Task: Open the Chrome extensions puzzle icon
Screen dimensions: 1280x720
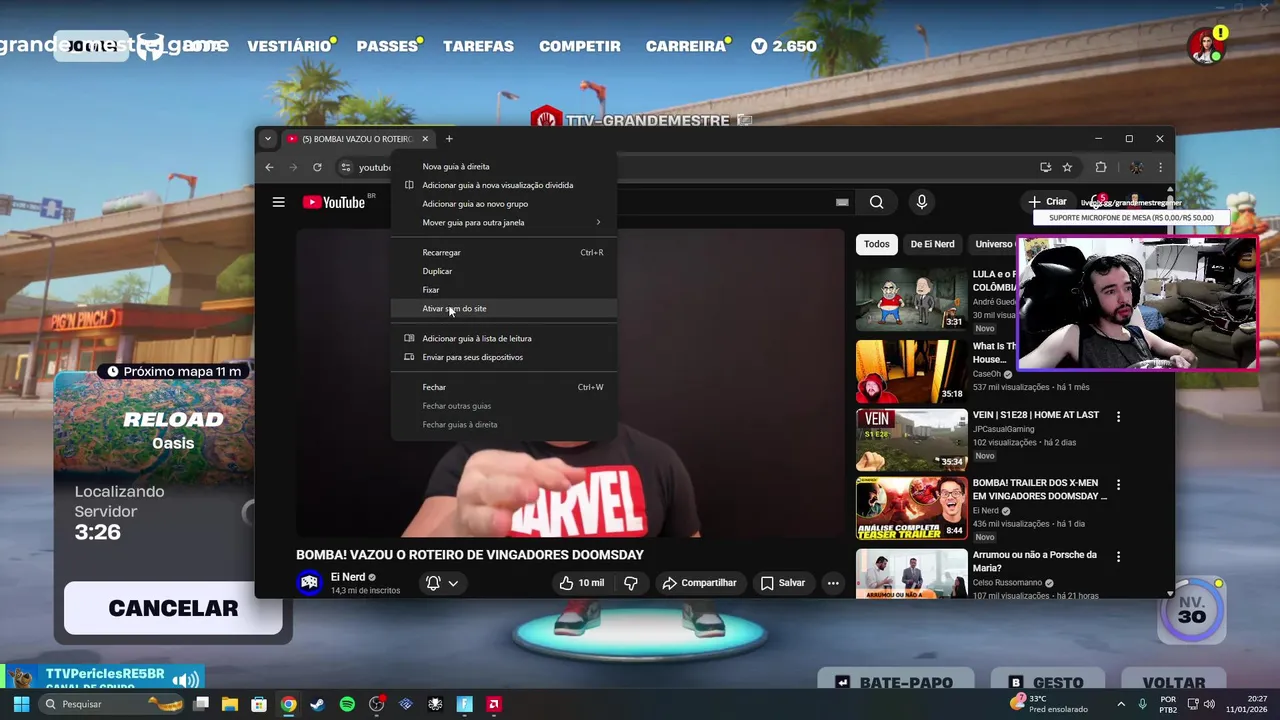Action: pos(1101,167)
